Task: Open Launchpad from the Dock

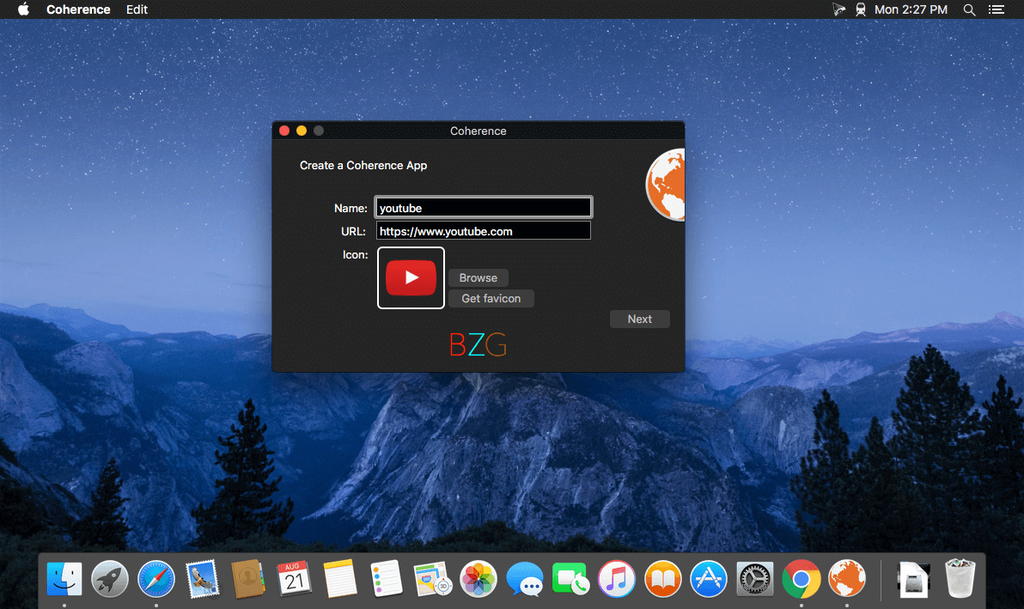Action: tap(110, 578)
